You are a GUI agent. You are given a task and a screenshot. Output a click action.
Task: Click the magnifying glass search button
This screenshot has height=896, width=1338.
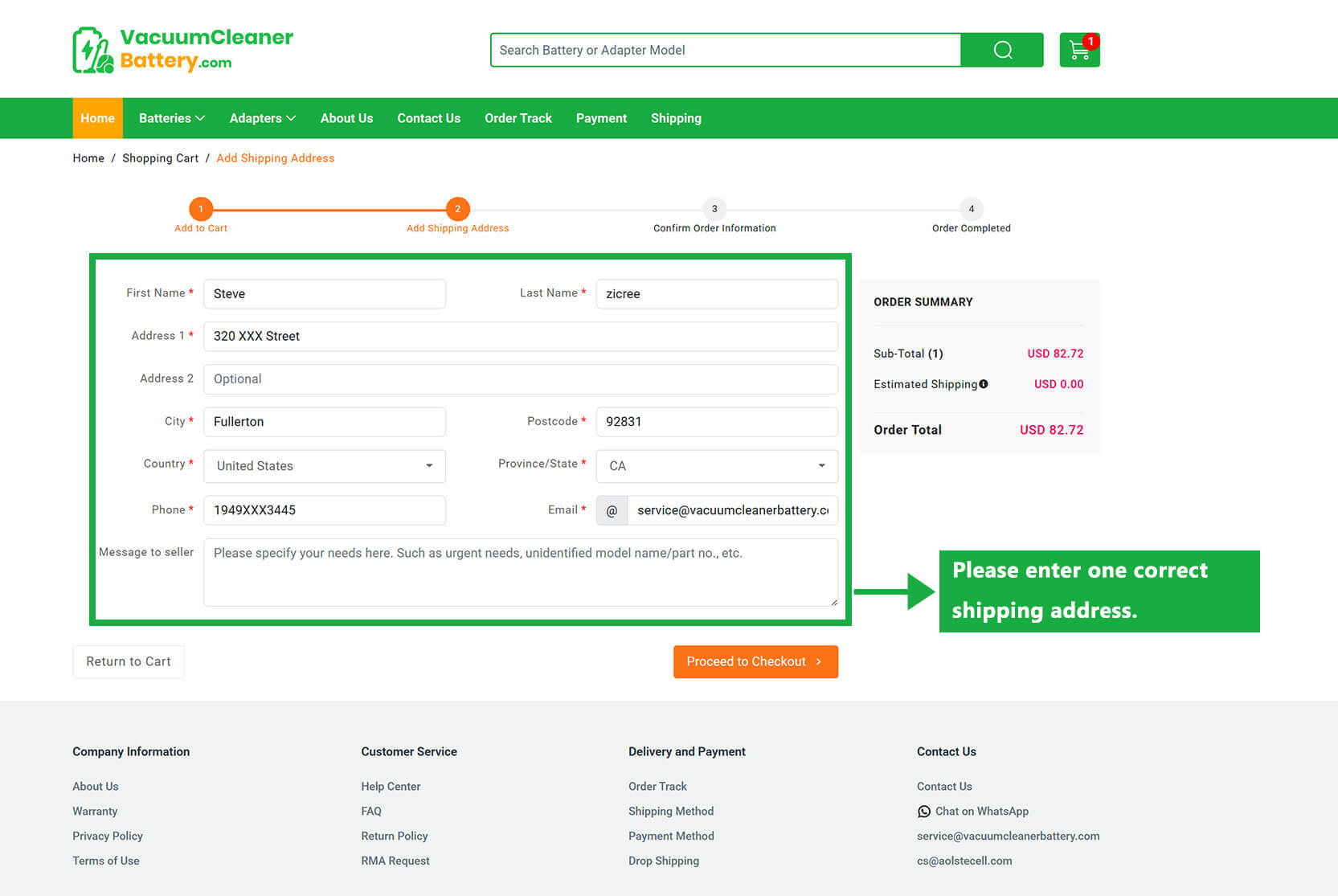point(1002,50)
